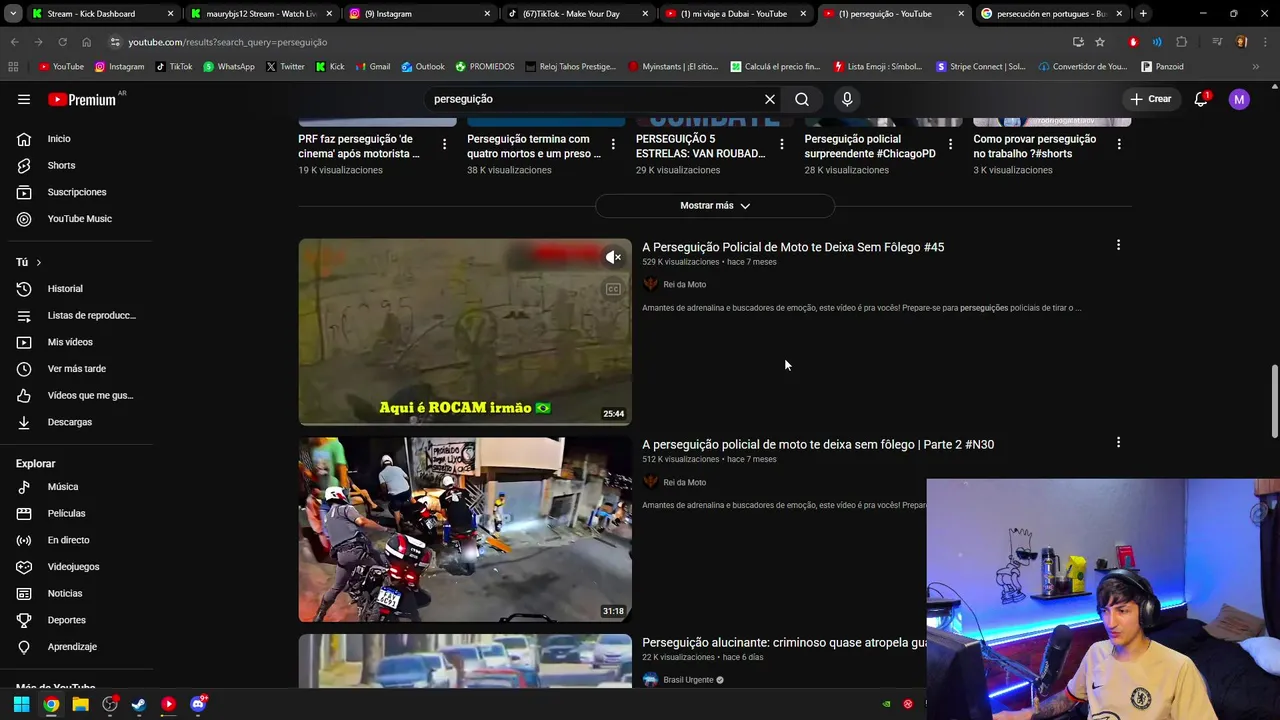Open the police motorcycles video thumbnail
1280x720 pixels.
point(465,529)
